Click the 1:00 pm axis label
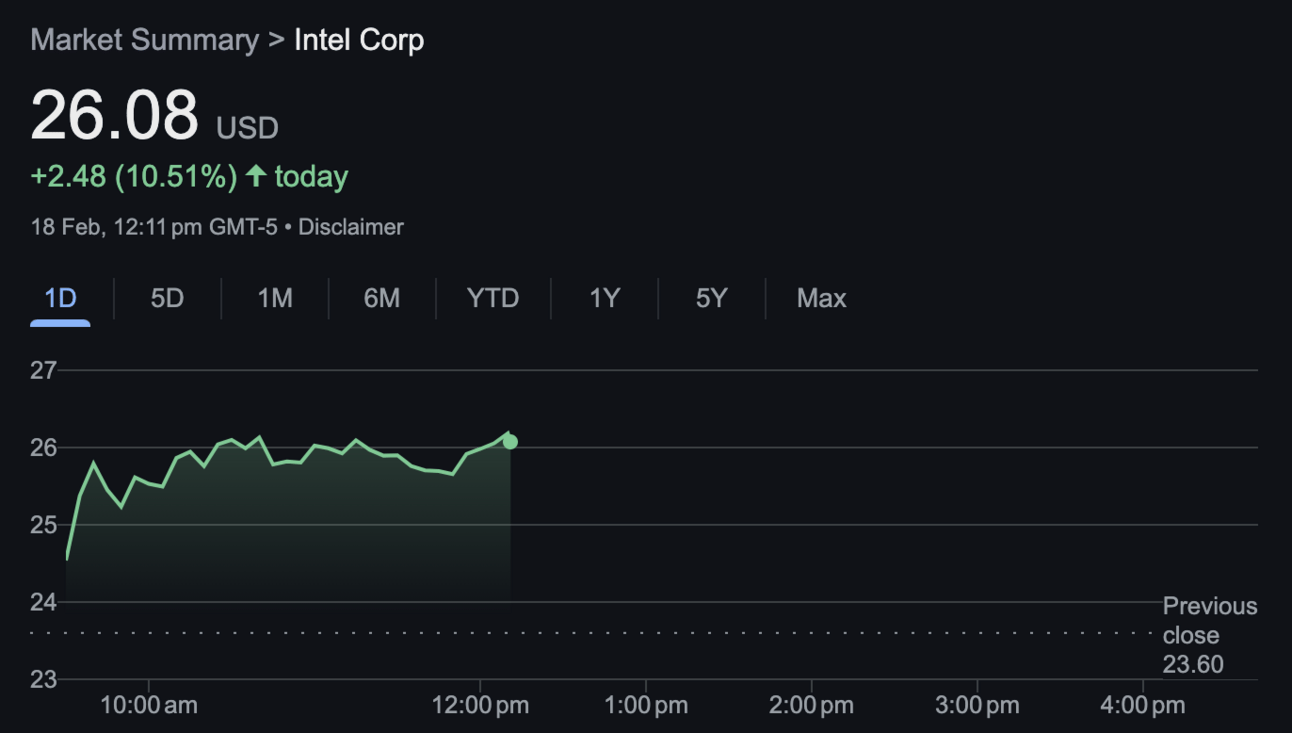Viewport: 1292px width, 733px height. pos(646,705)
